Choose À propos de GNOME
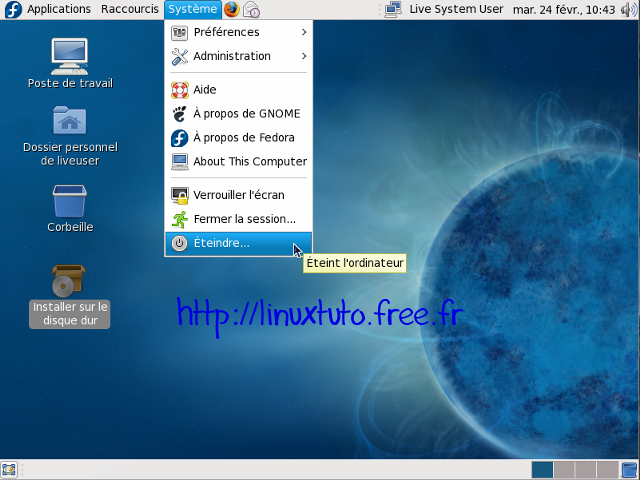The width and height of the screenshot is (640, 480). [238, 114]
